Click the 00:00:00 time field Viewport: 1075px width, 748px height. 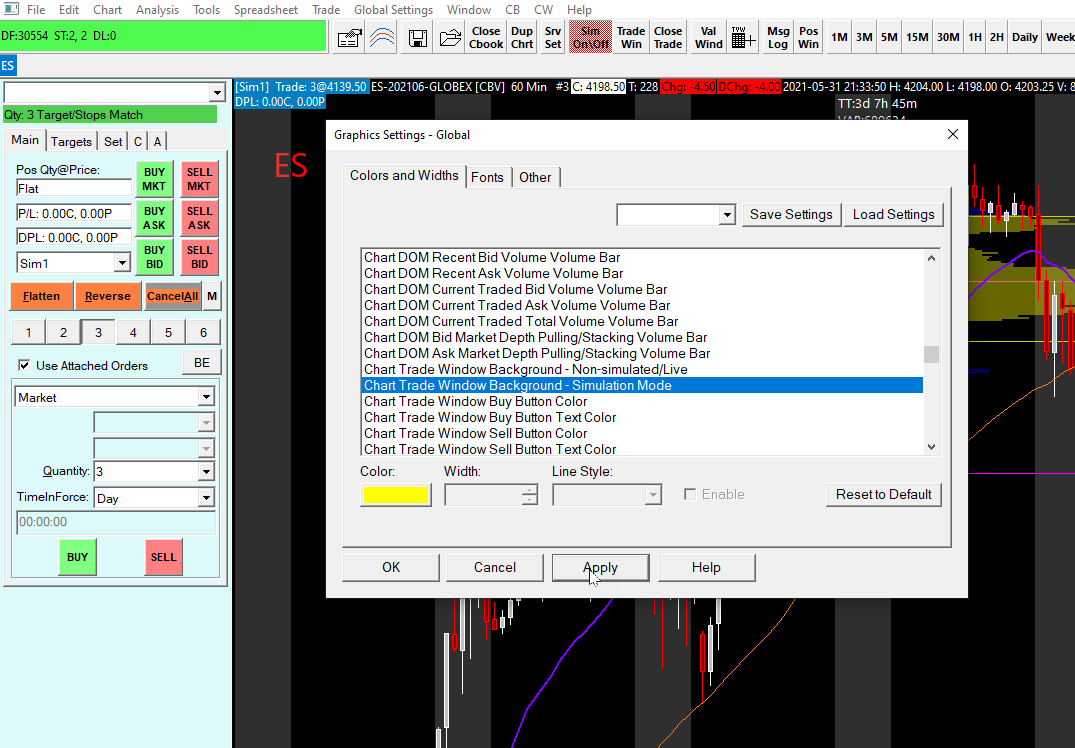click(x=115, y=522)
